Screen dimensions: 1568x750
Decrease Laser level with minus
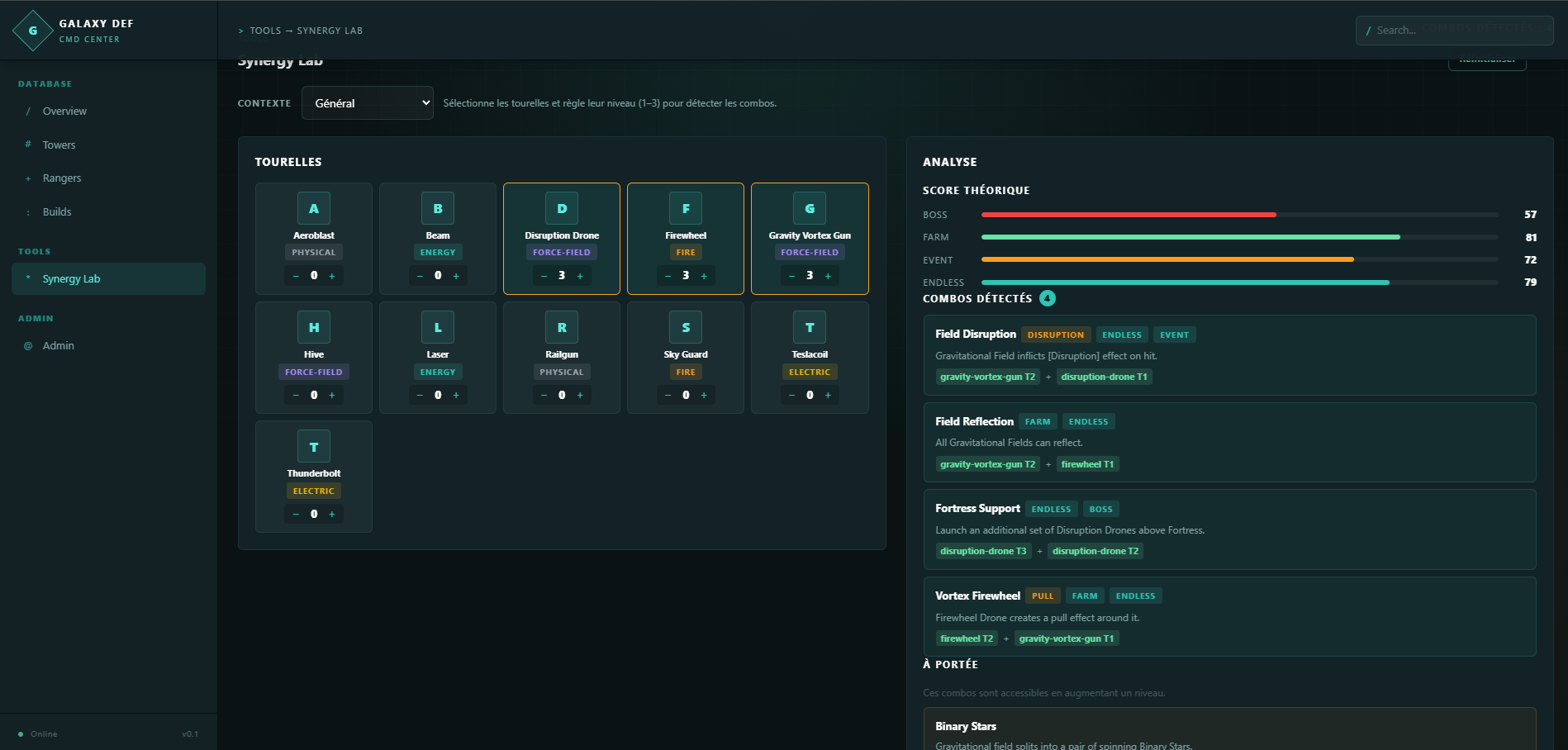click(420, 395)
